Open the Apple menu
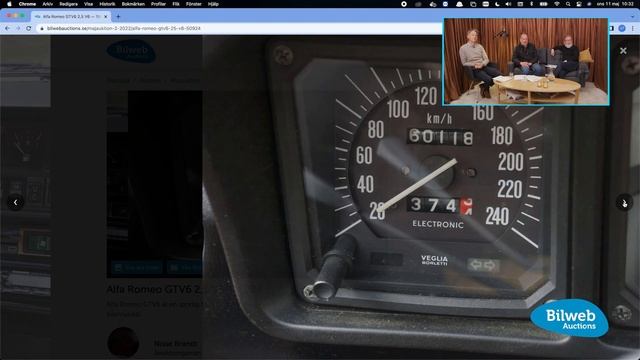The width and height of the screenshot is (640, 360). click(x=9, y=4)
